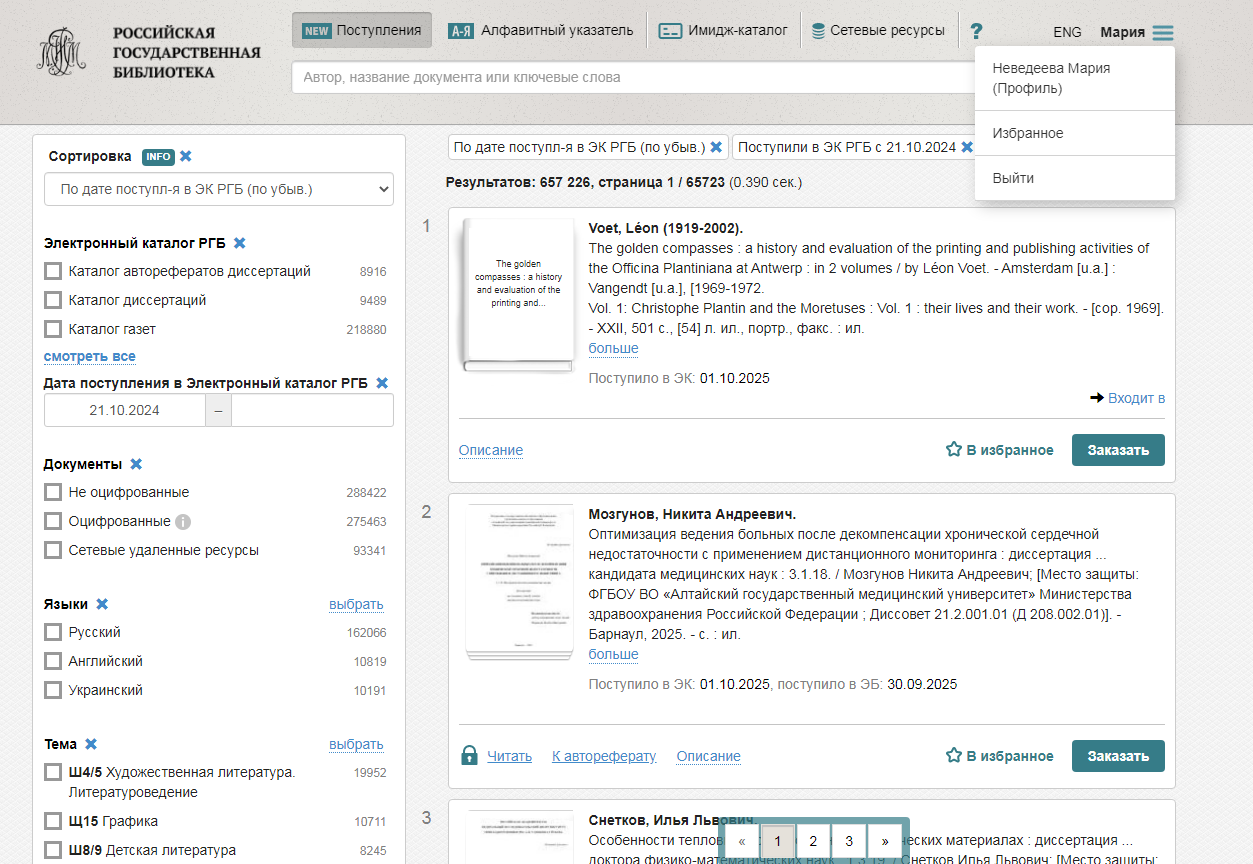
Task: Enable the Оцифрованные documents checkbox
Action: pyautogui.click(x=53, y=521)
